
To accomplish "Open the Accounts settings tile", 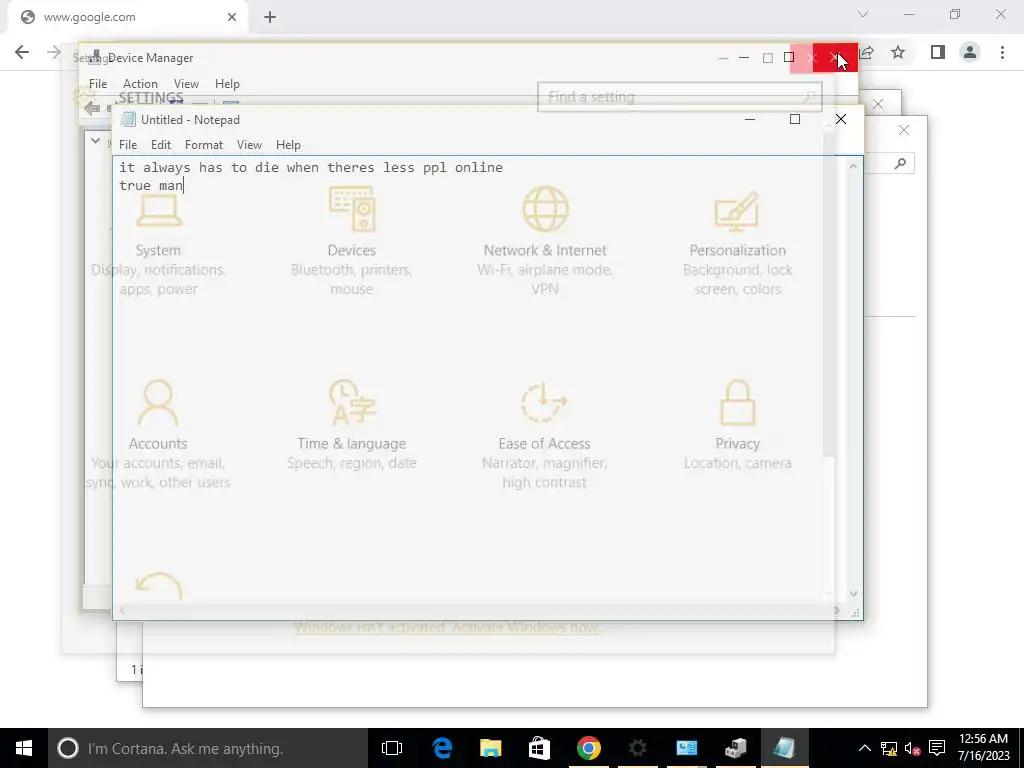I will 158,434.
